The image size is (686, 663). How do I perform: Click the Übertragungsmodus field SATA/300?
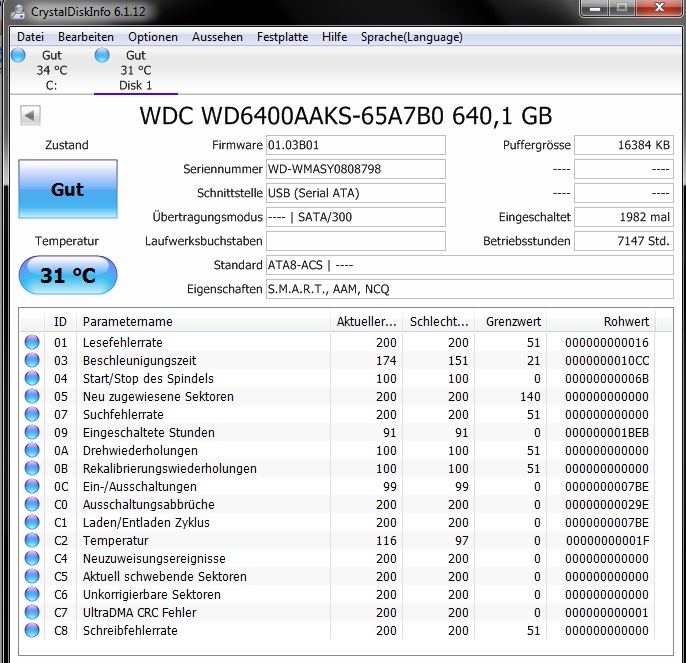pos(356,217)
